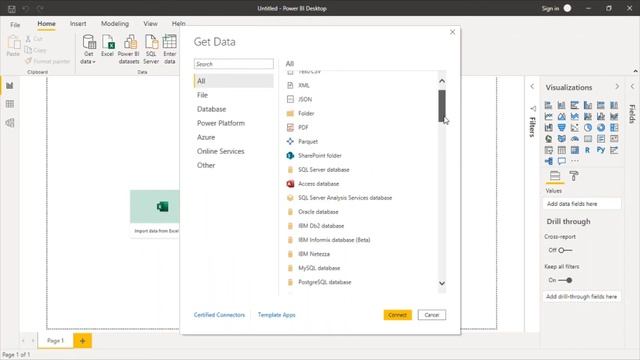Click the Excel data source icon in ribbon
This screenshot has height=360, width=640.
coord(107,46)
